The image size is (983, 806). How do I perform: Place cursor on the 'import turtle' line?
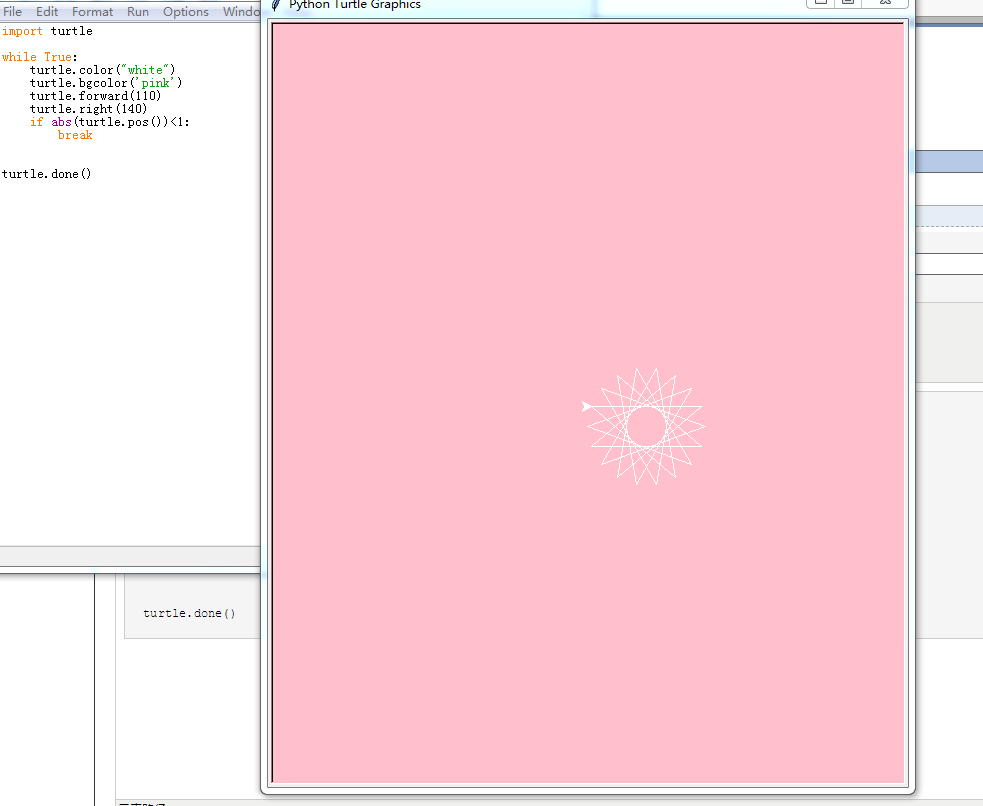(x=47, y=31)
